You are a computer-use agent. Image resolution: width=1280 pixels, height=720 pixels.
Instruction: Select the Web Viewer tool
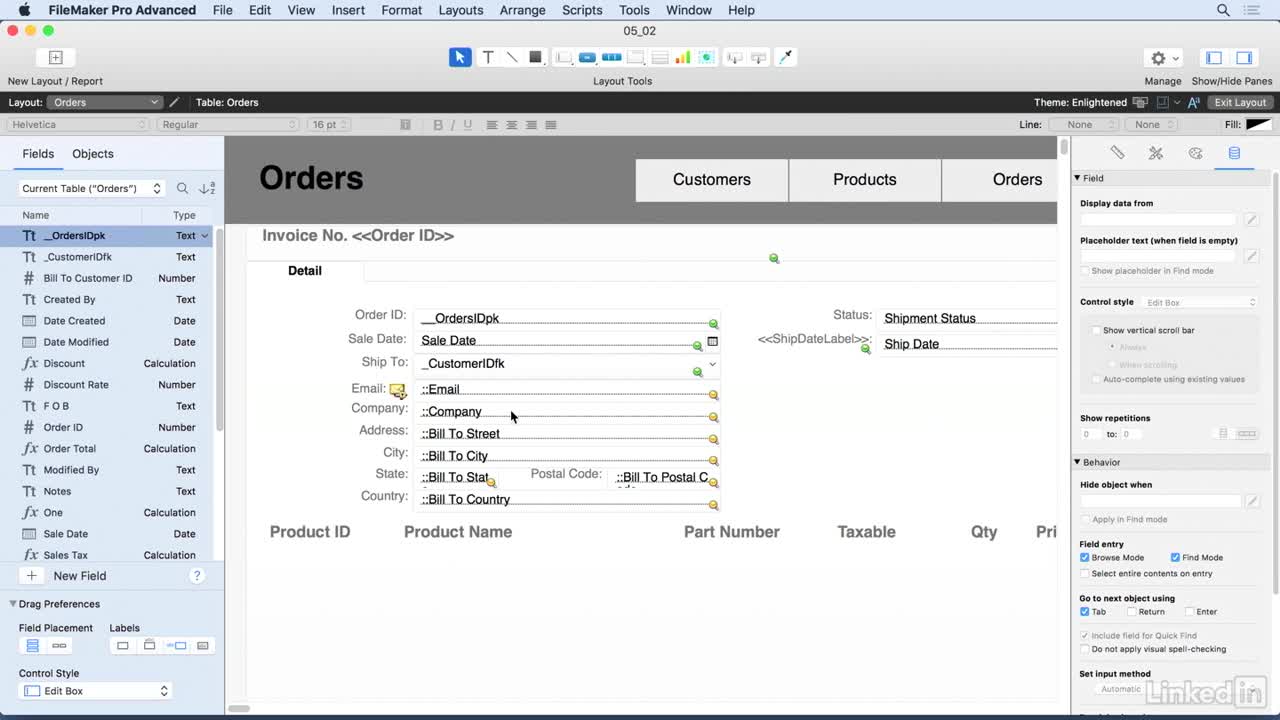[707, 57]
